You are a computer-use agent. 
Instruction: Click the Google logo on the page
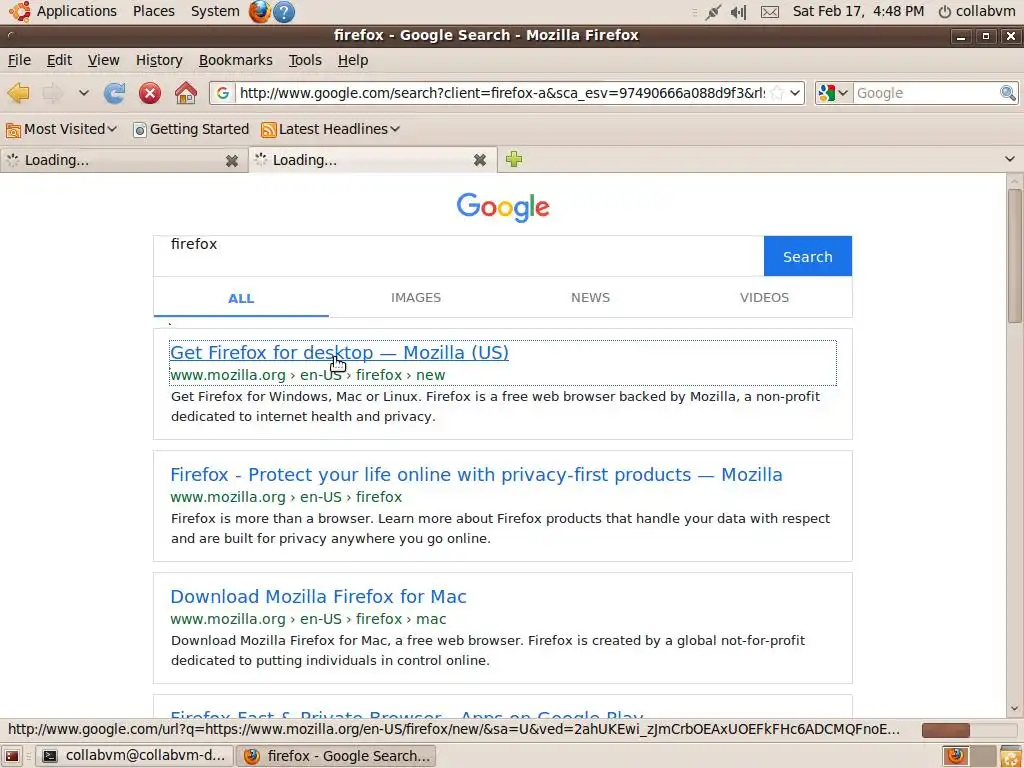click(503, 207)
